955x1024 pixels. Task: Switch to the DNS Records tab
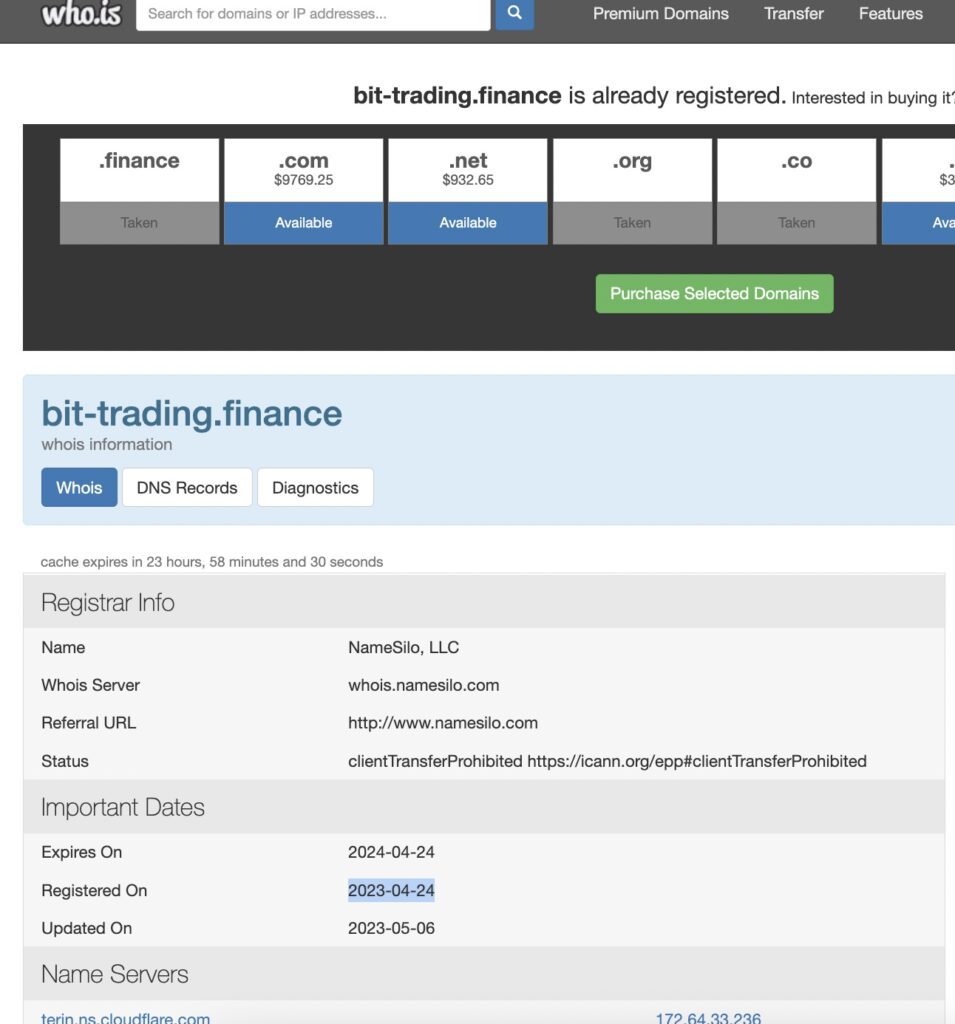(187, 487)
